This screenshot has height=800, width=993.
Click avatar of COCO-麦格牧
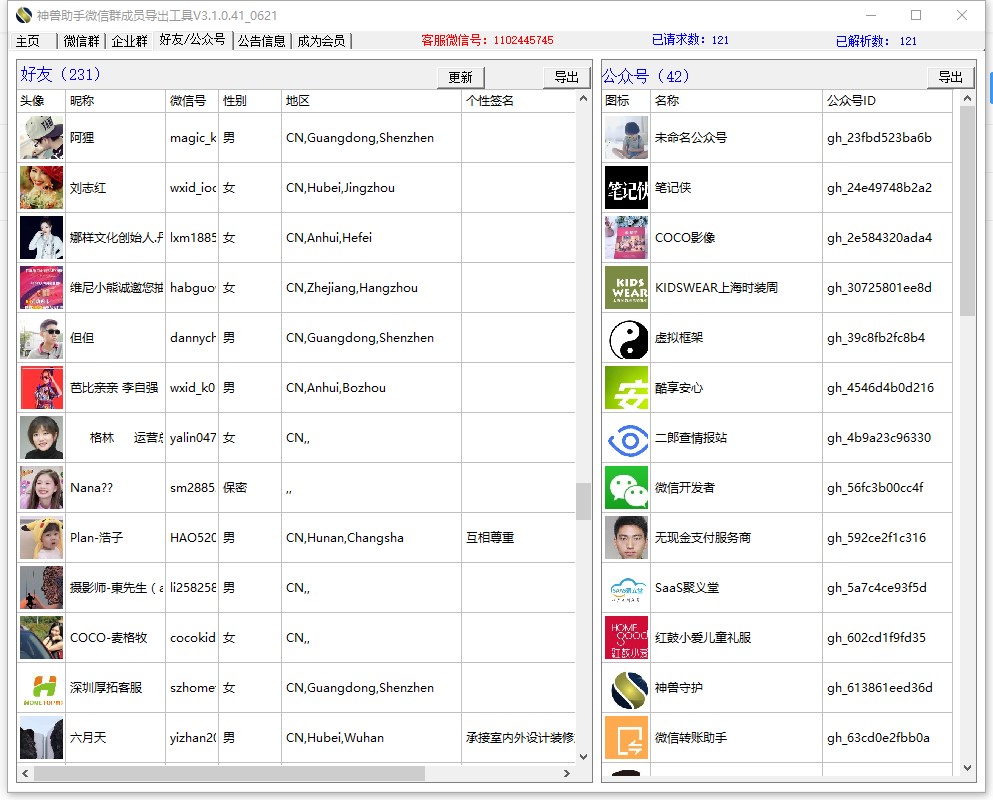pyautogui.click(x=41, y=638)
